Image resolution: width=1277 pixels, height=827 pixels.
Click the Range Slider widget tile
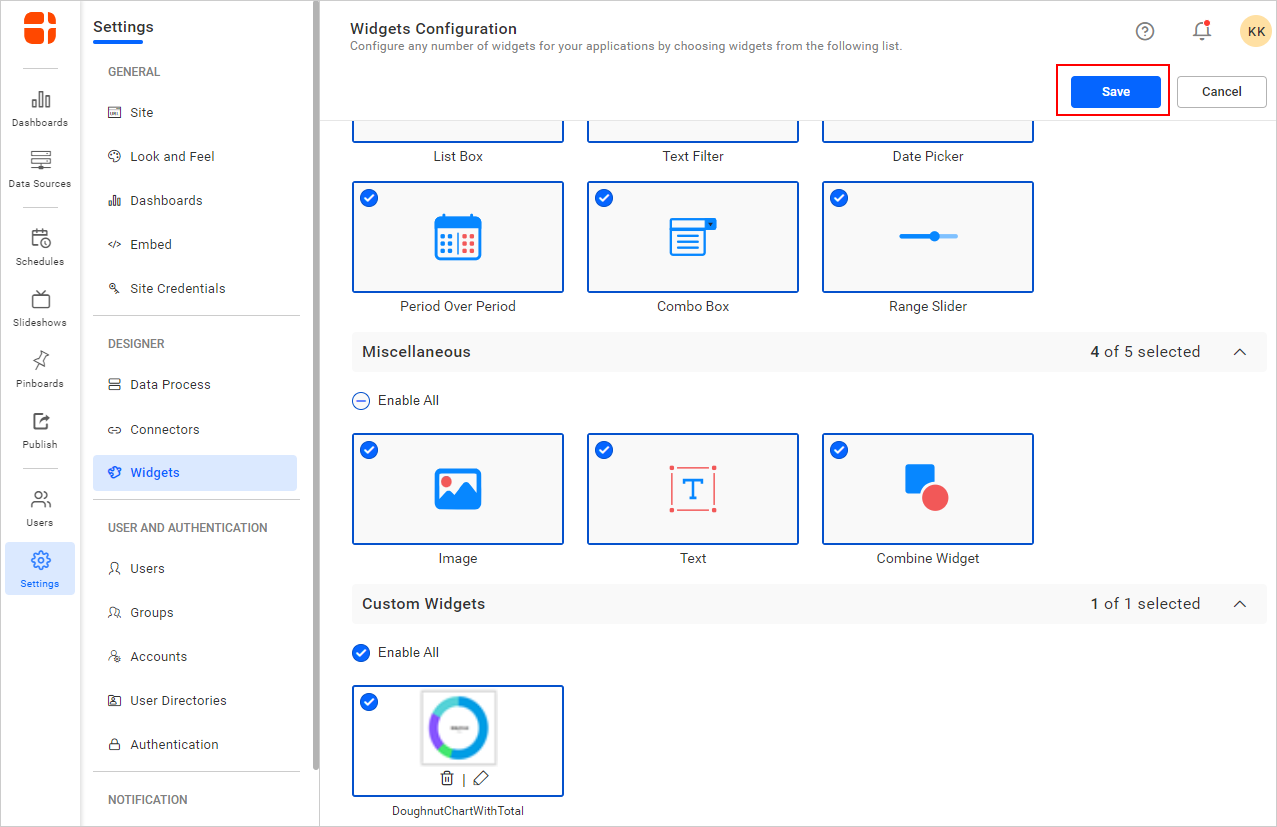pyautogui.click(x=927, y=237)
